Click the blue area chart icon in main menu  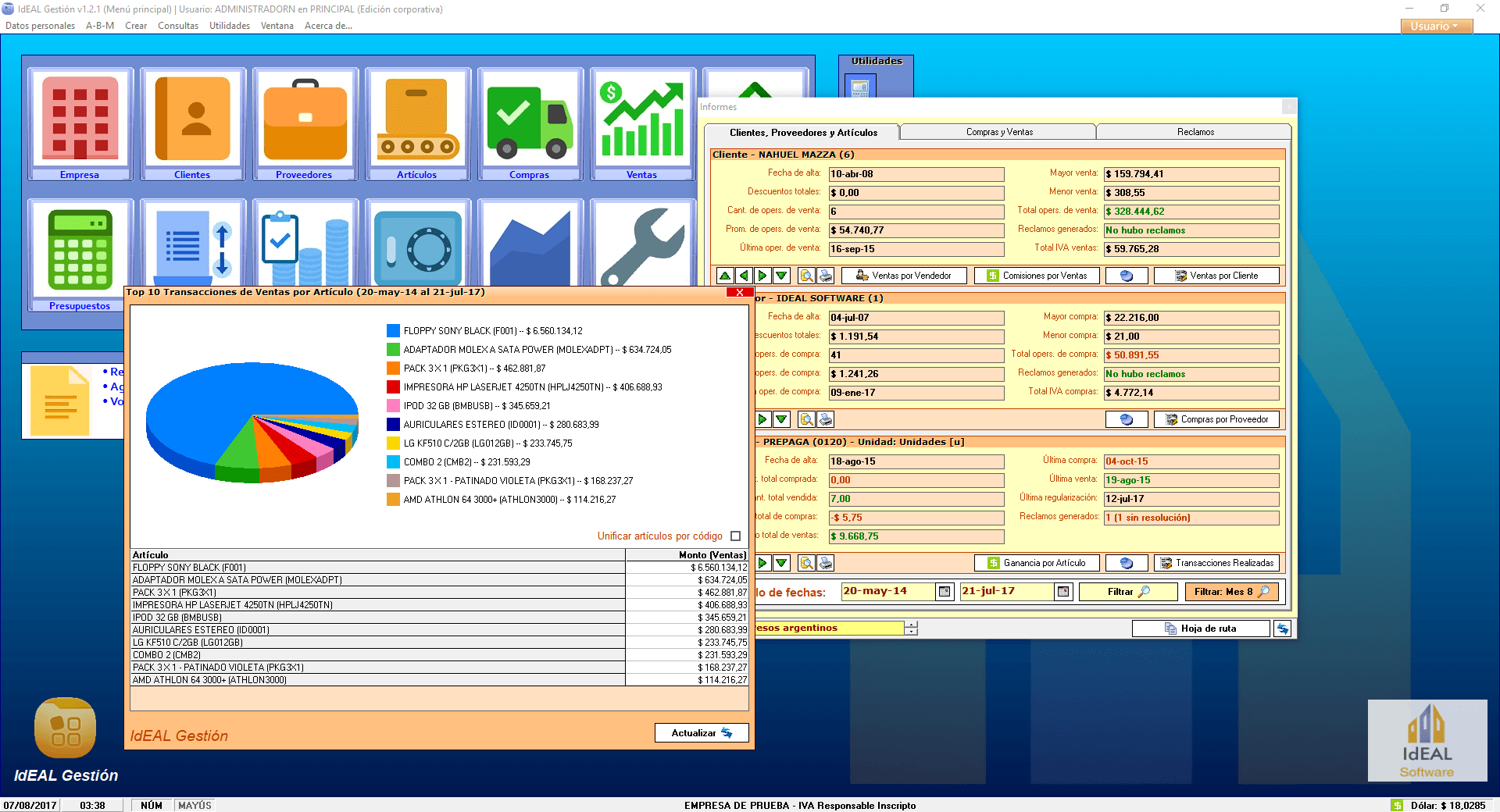click(x=530, y=246)
